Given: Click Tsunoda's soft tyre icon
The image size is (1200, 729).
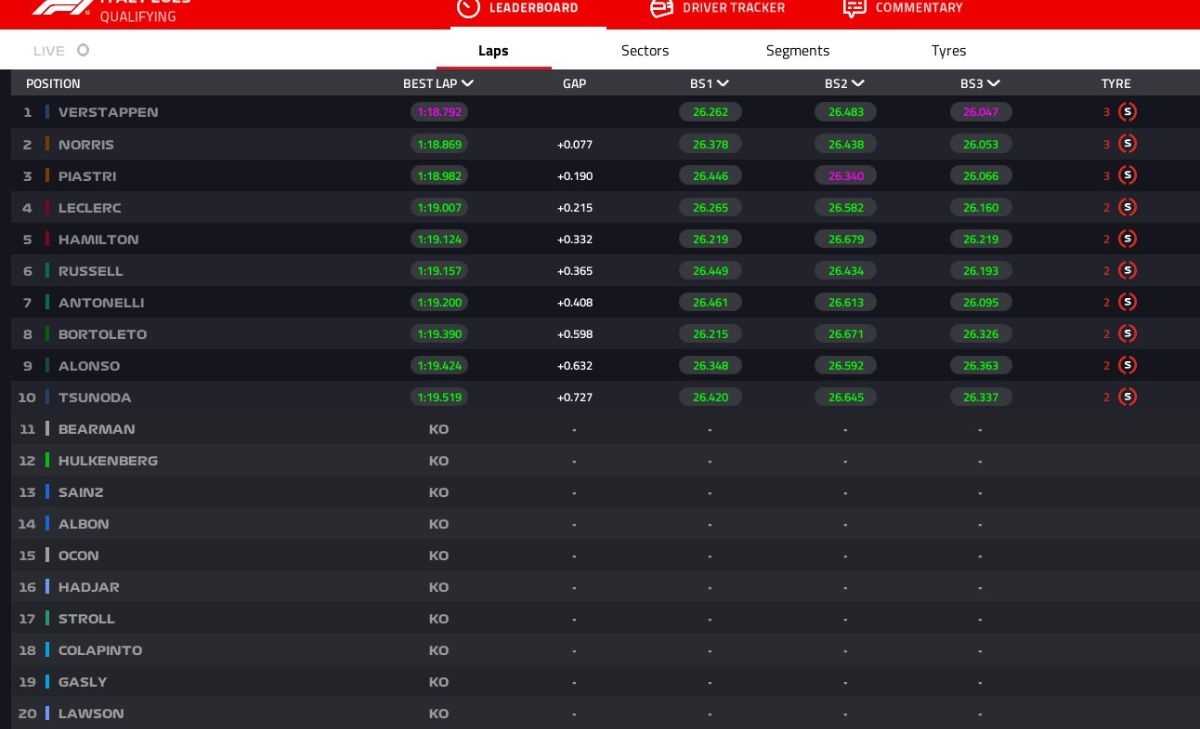Looking at the screenshot, I should (x=1127, y=397).
